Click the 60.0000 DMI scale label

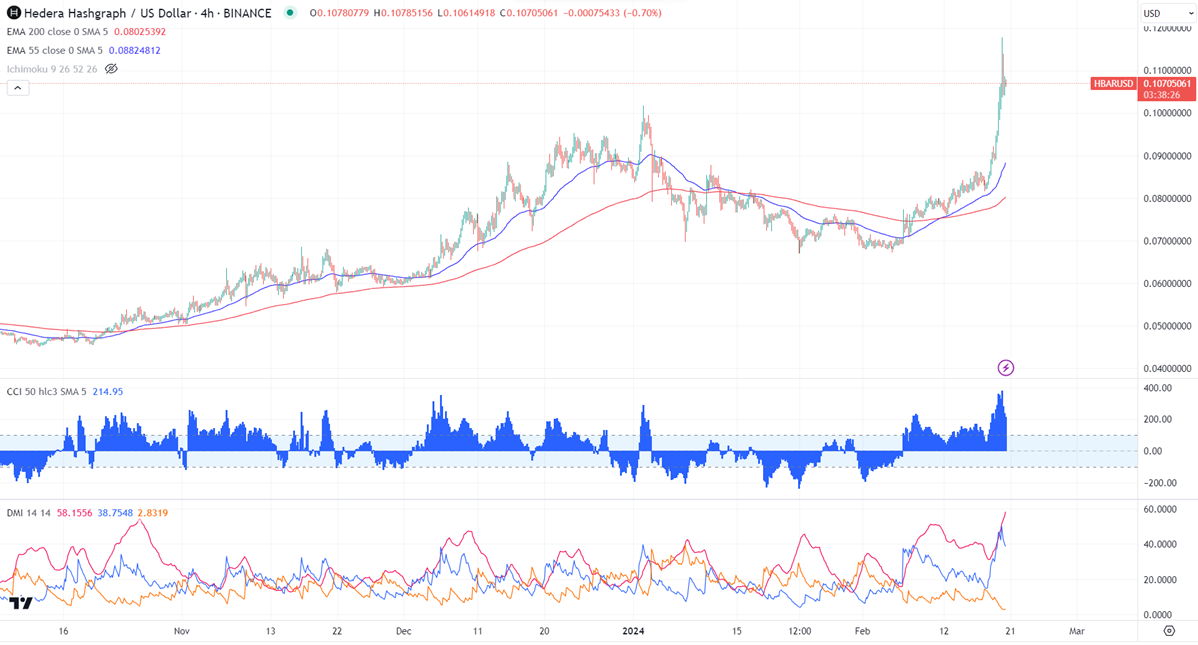(x=1158, y=509)
